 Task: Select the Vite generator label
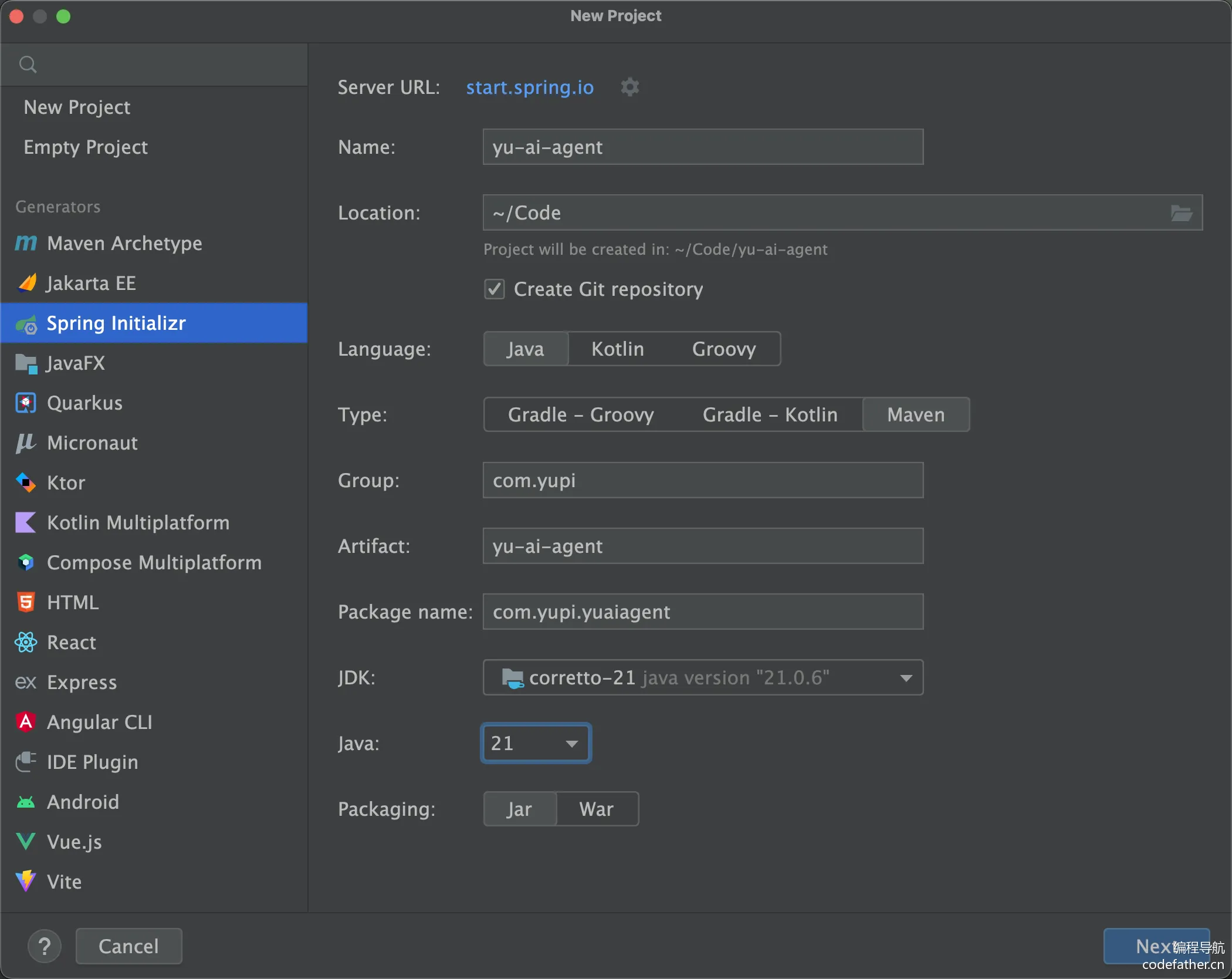64,882
